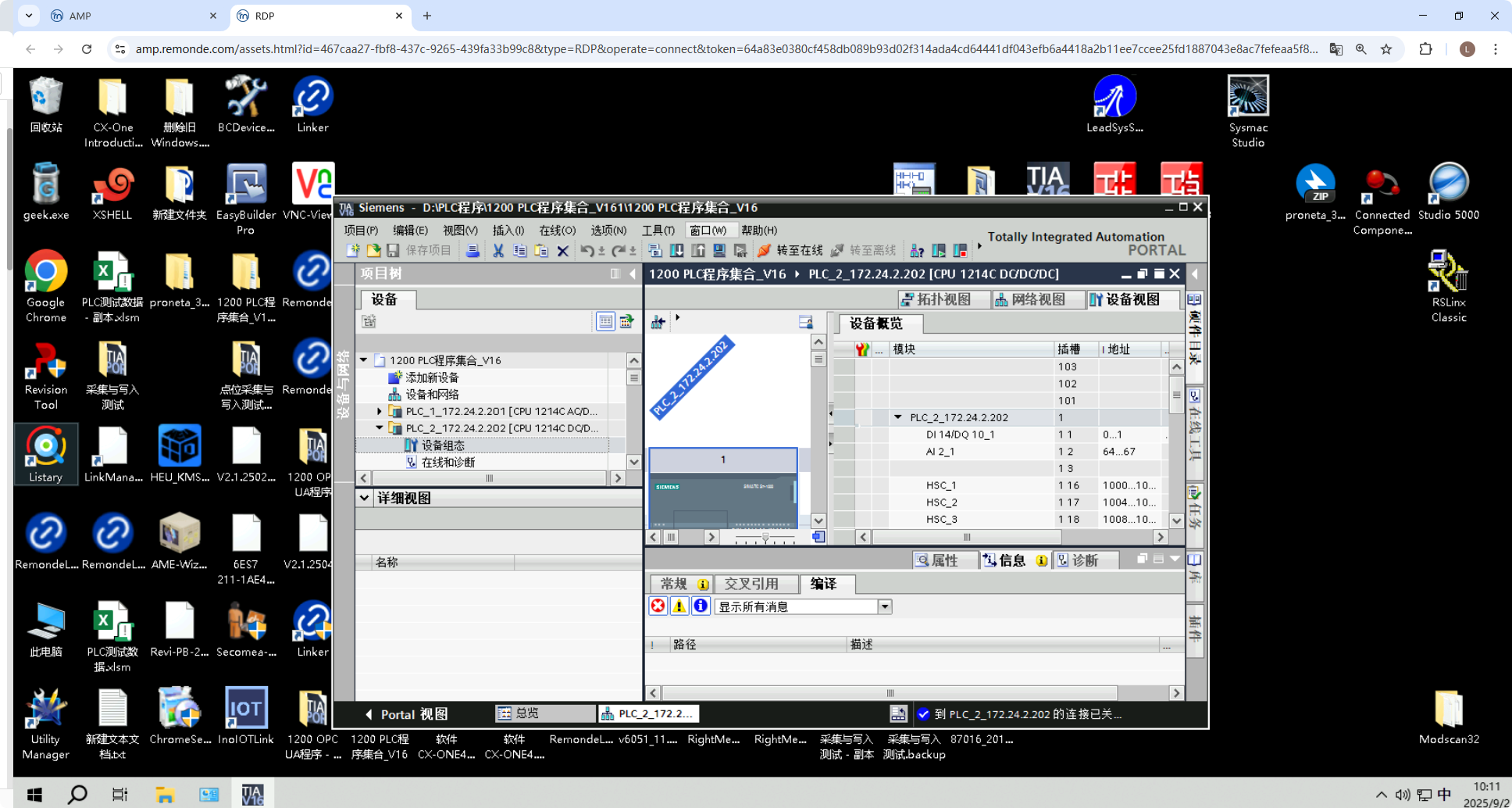Viewport: 1512px width, 808px height.
Task: Toggle the information message filter button
Action: (x=701, y=606)
